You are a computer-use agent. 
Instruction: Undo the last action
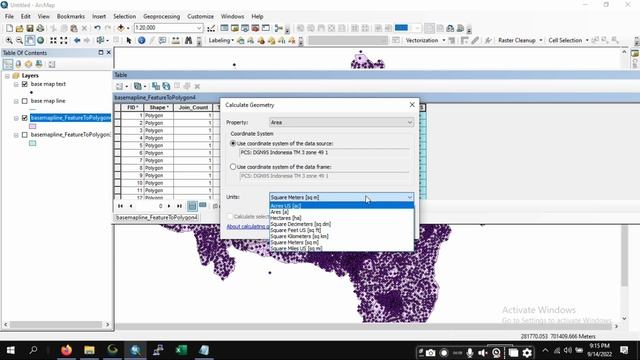coord(97,28)
